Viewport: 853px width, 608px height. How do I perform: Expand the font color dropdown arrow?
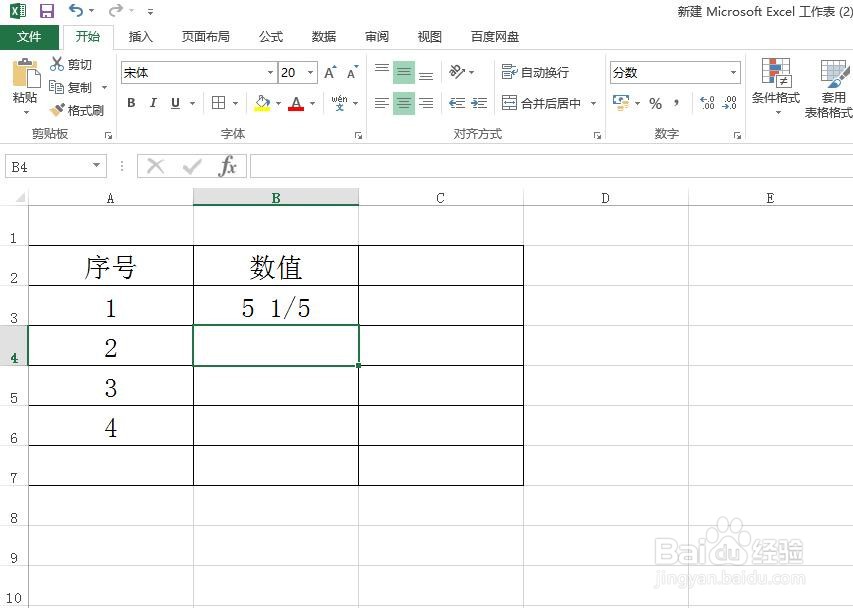[313, 103]
